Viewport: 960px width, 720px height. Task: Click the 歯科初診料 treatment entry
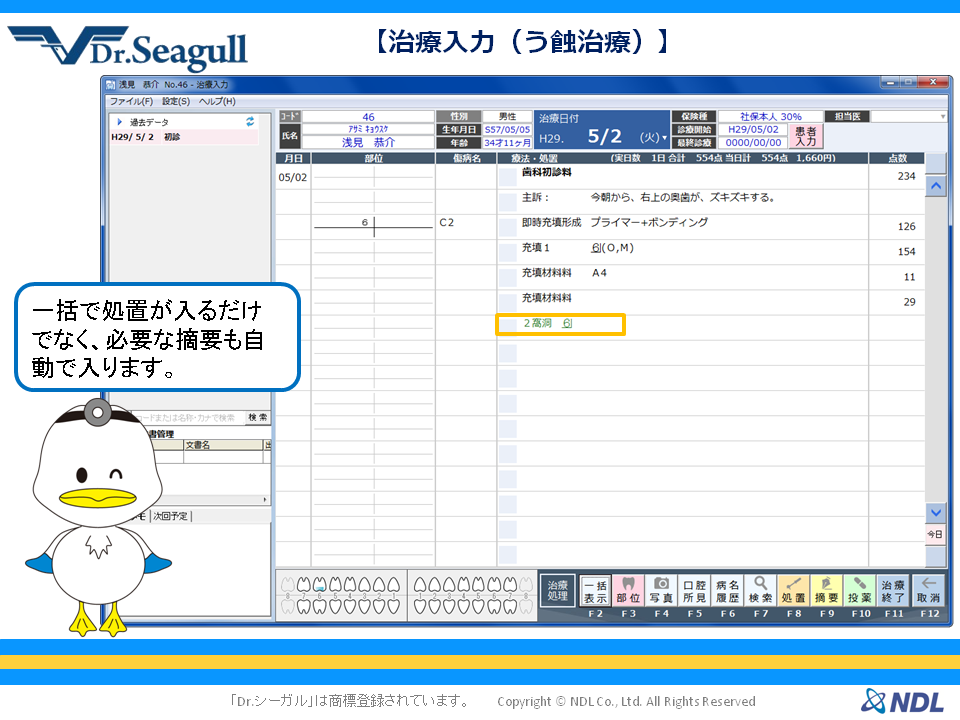(547, 173)
